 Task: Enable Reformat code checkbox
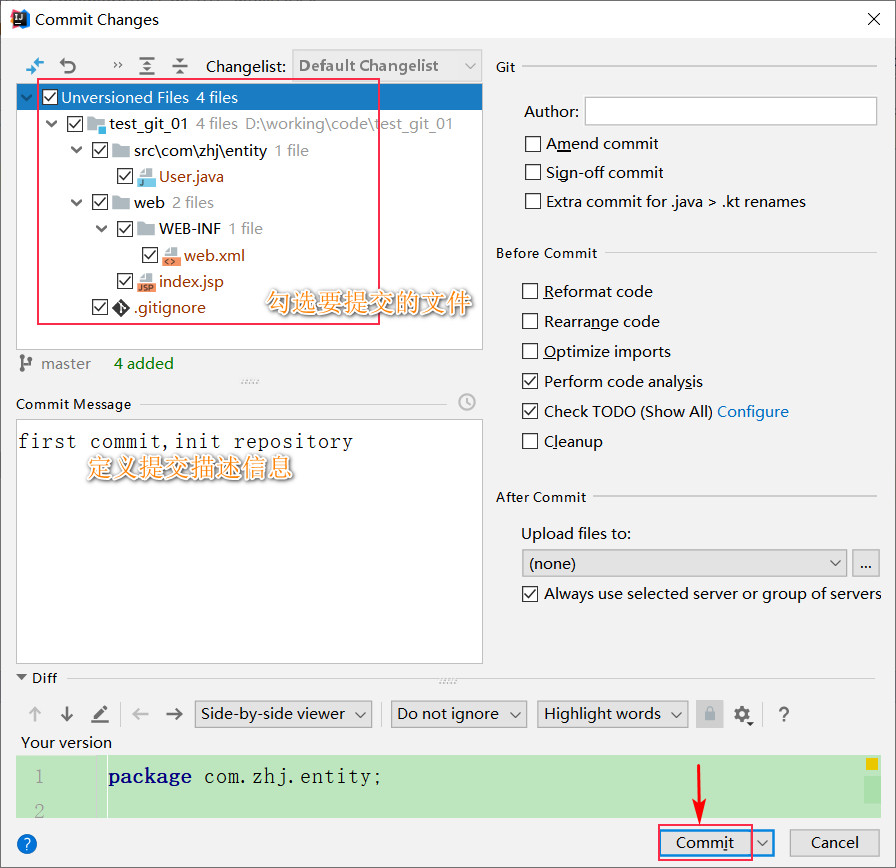(530, 291)
